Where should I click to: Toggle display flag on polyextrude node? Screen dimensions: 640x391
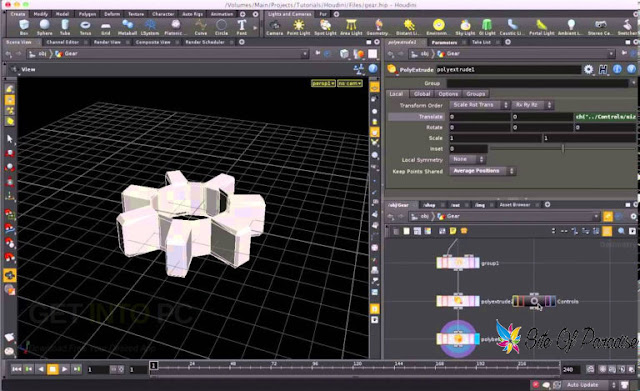coord(476,301)
